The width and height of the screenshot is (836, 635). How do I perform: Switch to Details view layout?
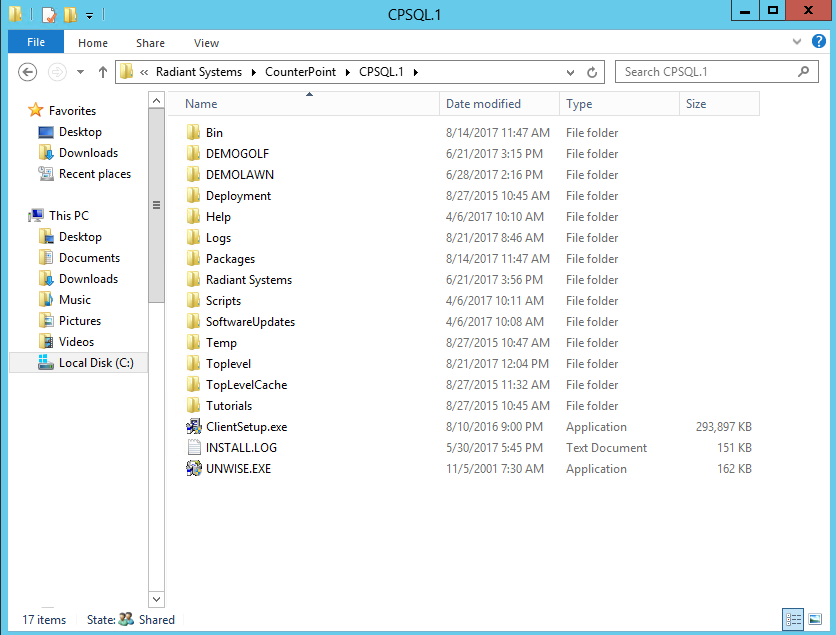pyautogui.click(x=793, y=619)
